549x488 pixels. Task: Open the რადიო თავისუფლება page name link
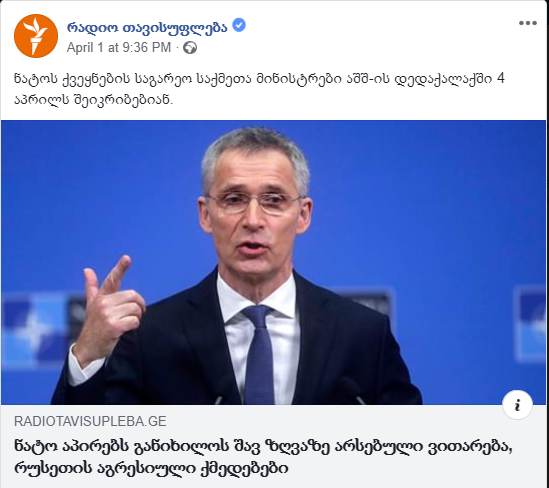(x=147, y=26)
